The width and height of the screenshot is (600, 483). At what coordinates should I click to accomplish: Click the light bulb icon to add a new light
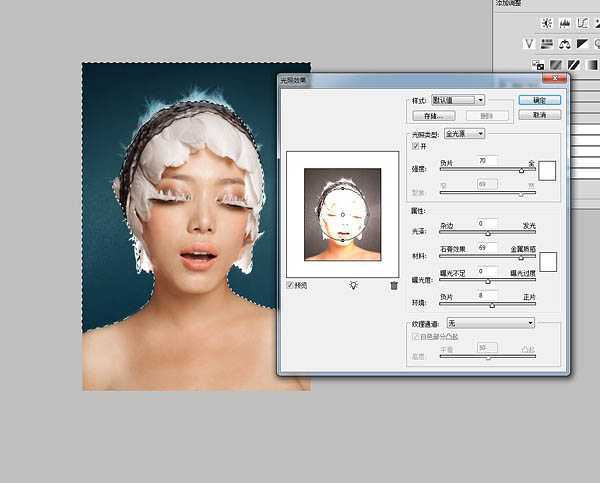click(x=353, y=285)
